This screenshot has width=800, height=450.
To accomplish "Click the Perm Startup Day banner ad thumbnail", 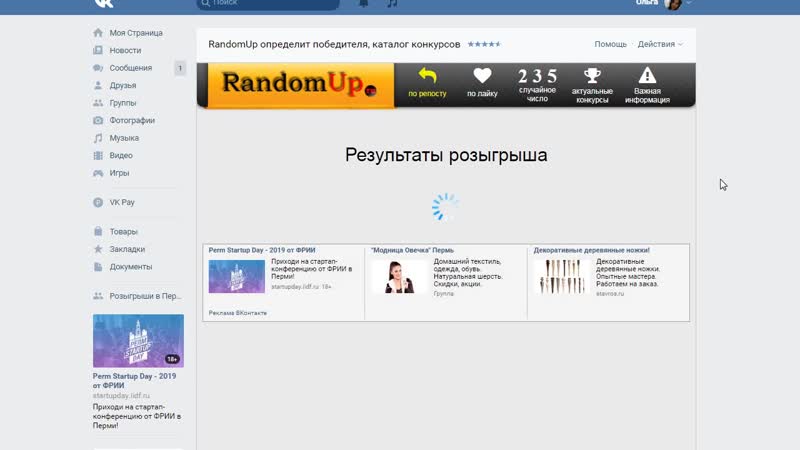I will 237,277.
